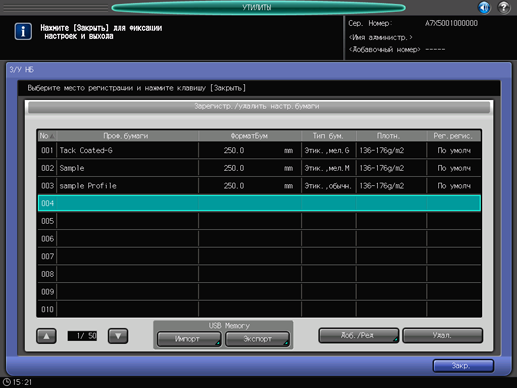Select the highlighted empty row 004
Viewport: 517px width, 388px height.
(259, 203)
